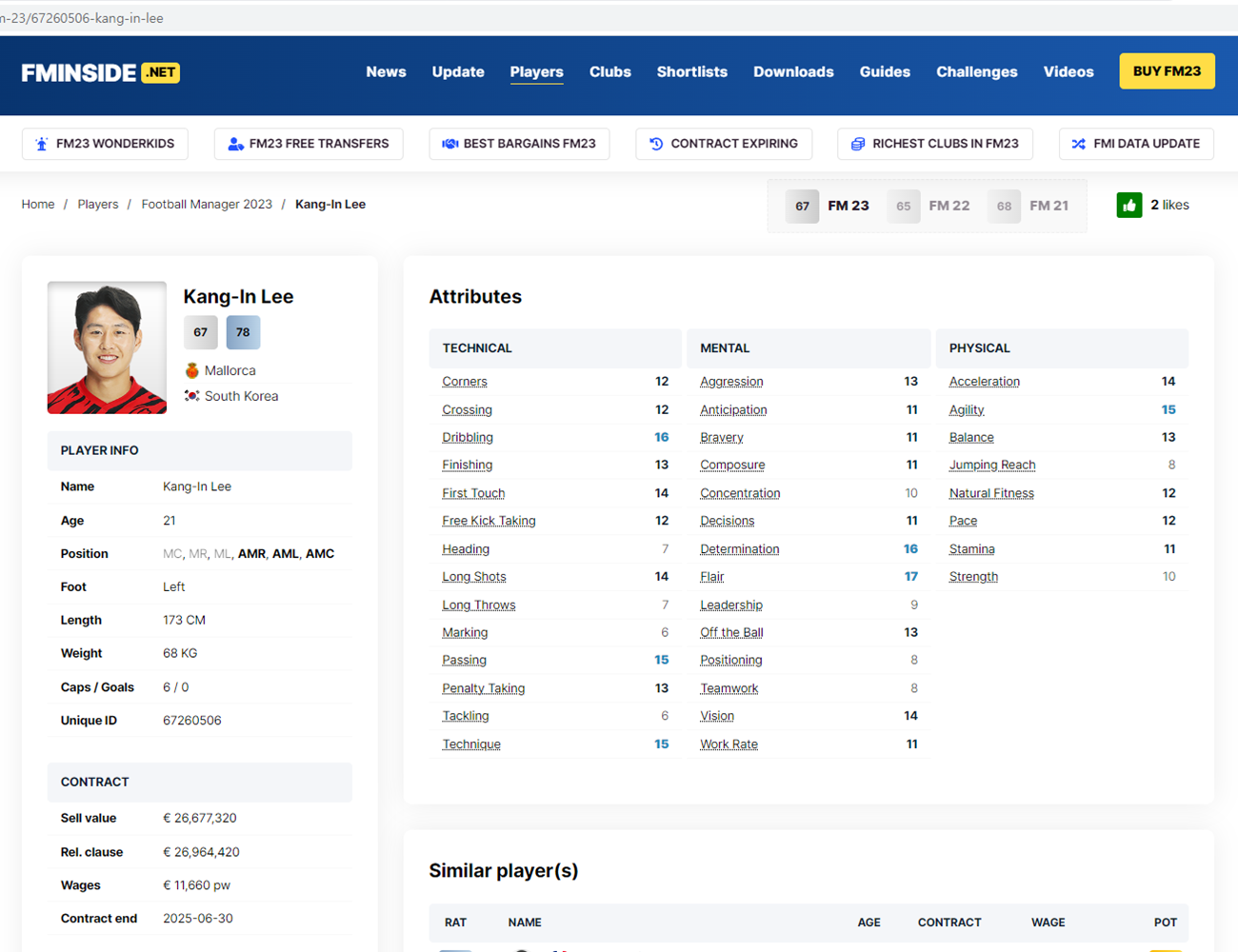The width and height of the screenshot is (1238, 952).
Task: Click the green thumbs-up like icon
Action: pos(1129,205)
